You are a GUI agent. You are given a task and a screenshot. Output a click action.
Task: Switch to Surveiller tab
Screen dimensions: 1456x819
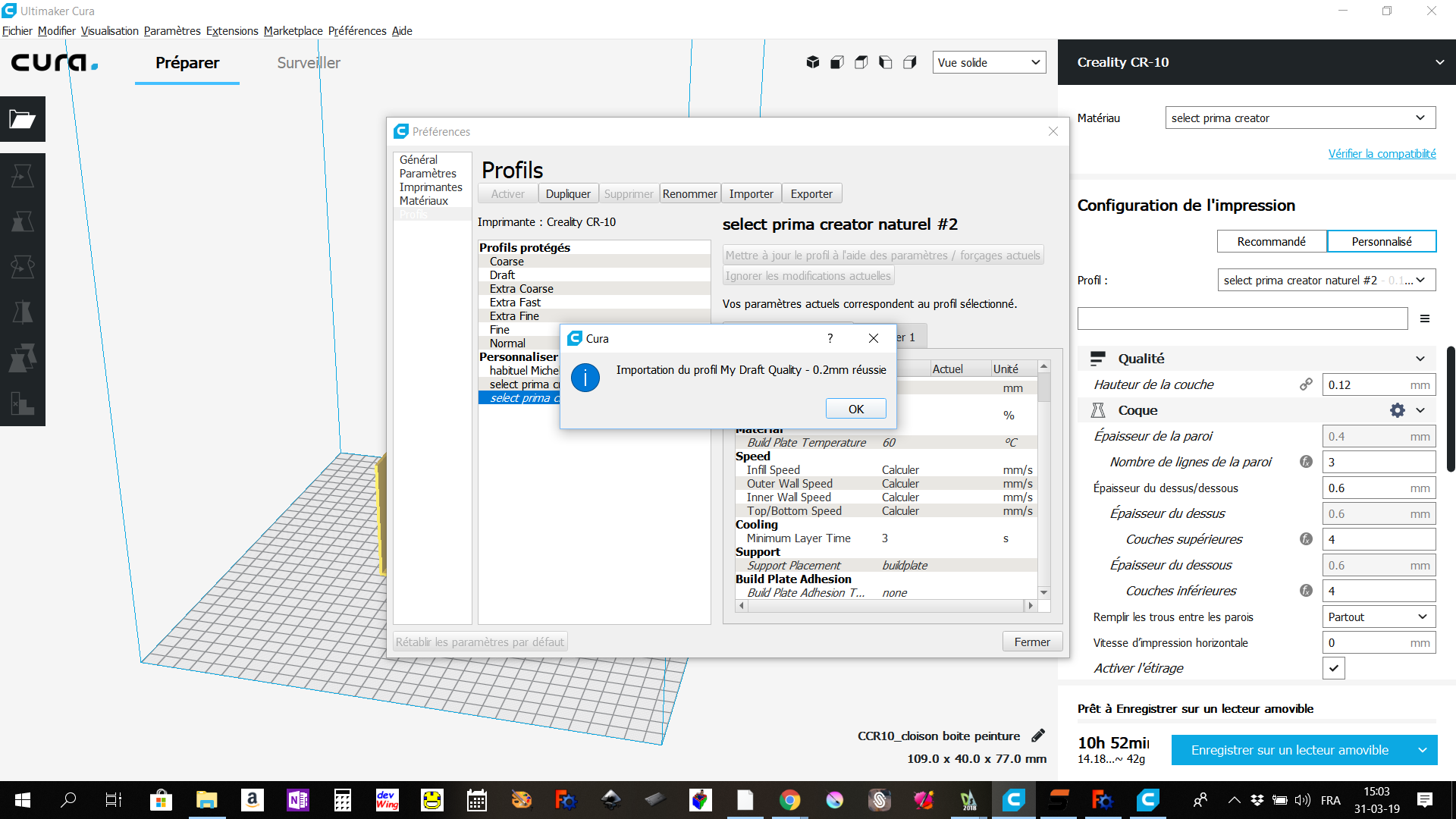(309, 62)
